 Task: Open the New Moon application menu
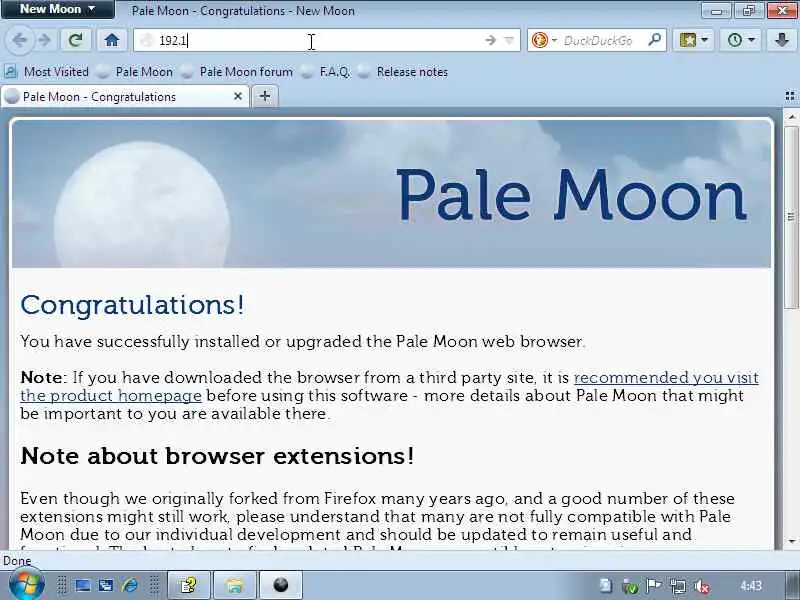pyautogui.click(x=57, y=9)
